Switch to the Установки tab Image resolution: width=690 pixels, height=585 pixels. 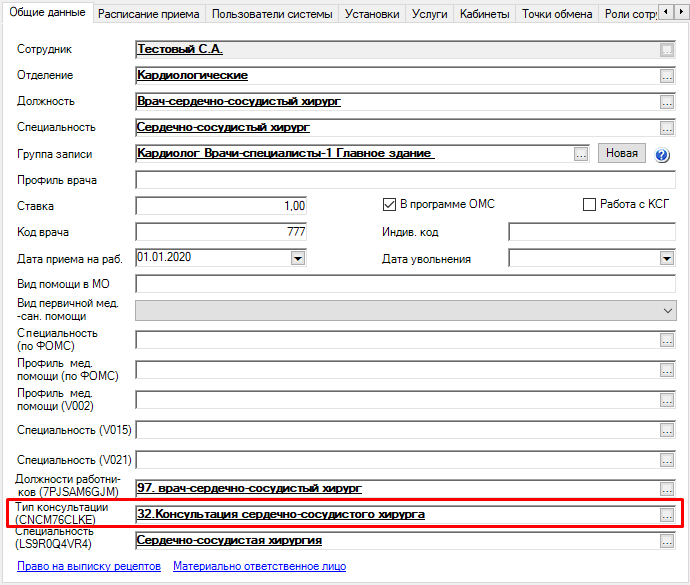[372, 14]
